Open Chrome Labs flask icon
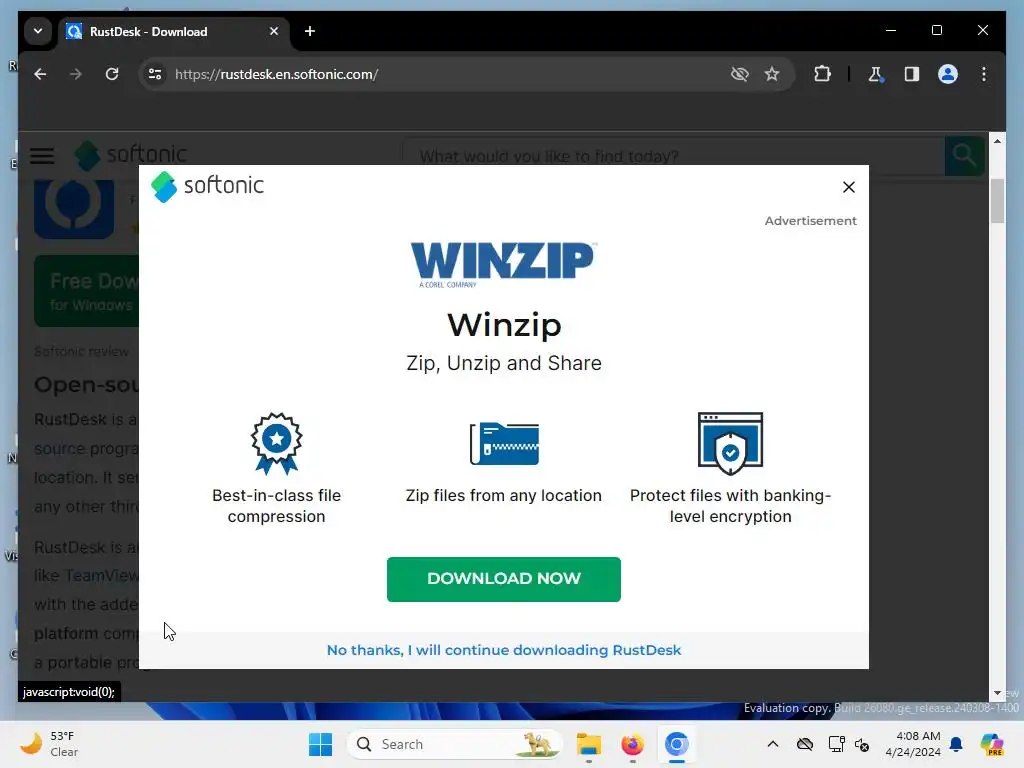Viewport: 1024px width, 768px height. pos(875,74)
